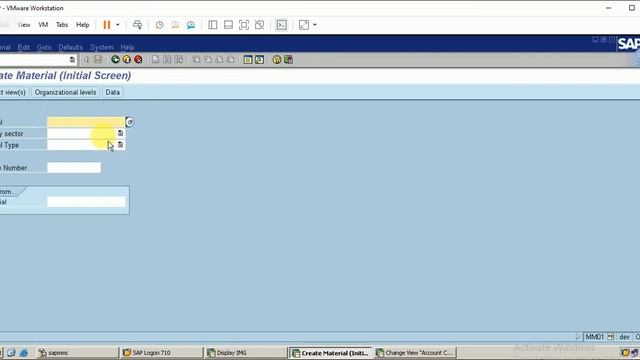Open the SAP Help menu
Viewport: 640px width, 360px height.
127,47
